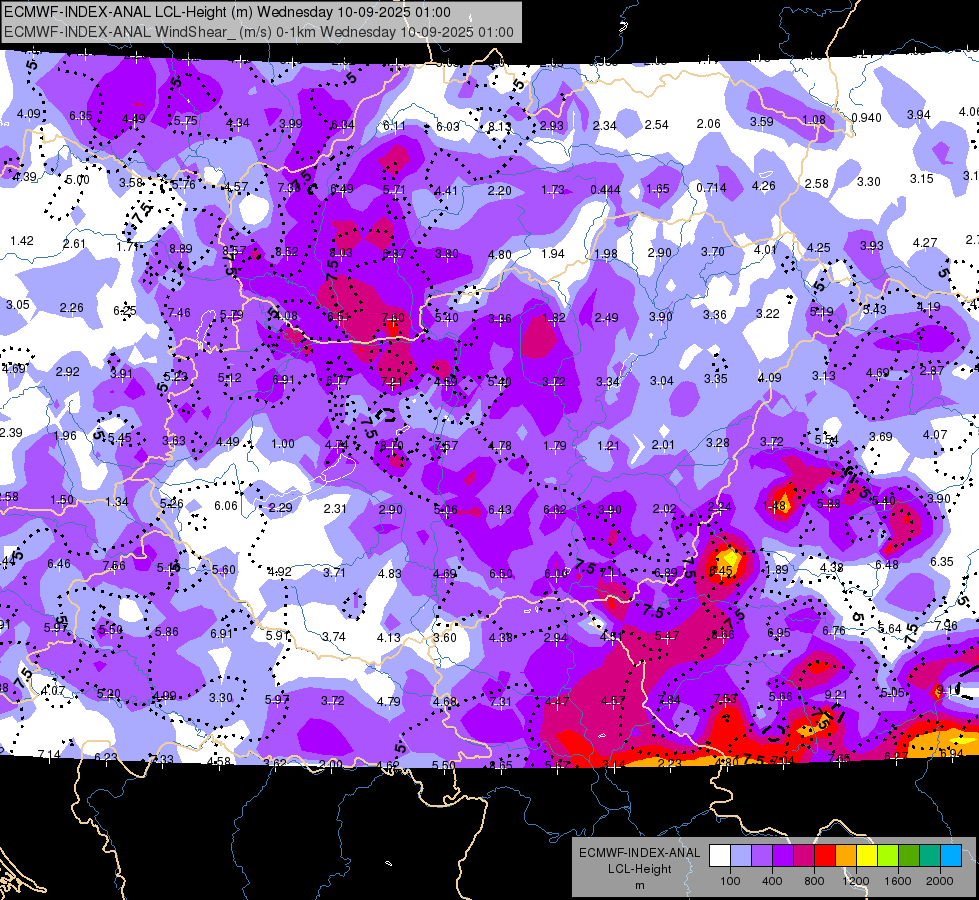The image size is (979, 900).
Task: Click the wind shear value '0.714'
Action: tap(711, 188)
